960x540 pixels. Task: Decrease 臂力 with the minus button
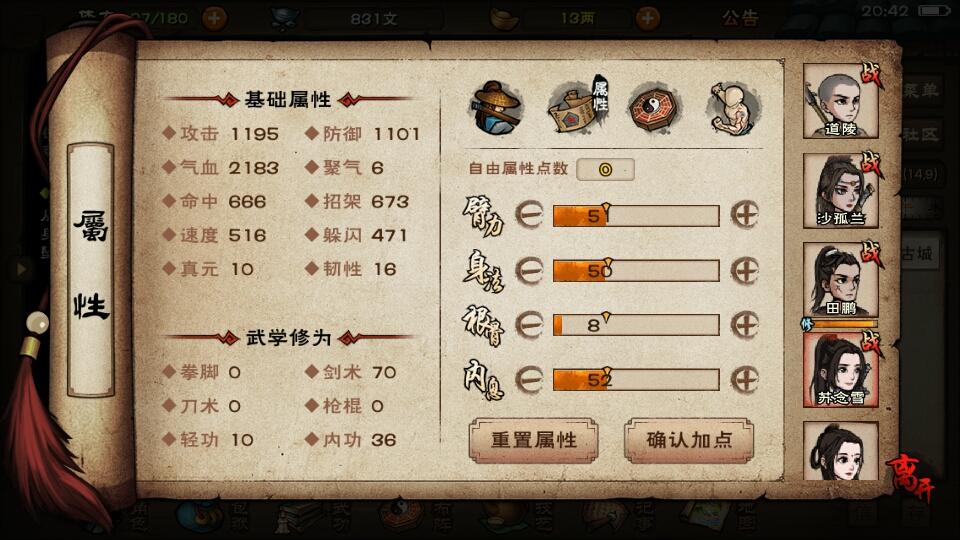(x=529, y=215)
